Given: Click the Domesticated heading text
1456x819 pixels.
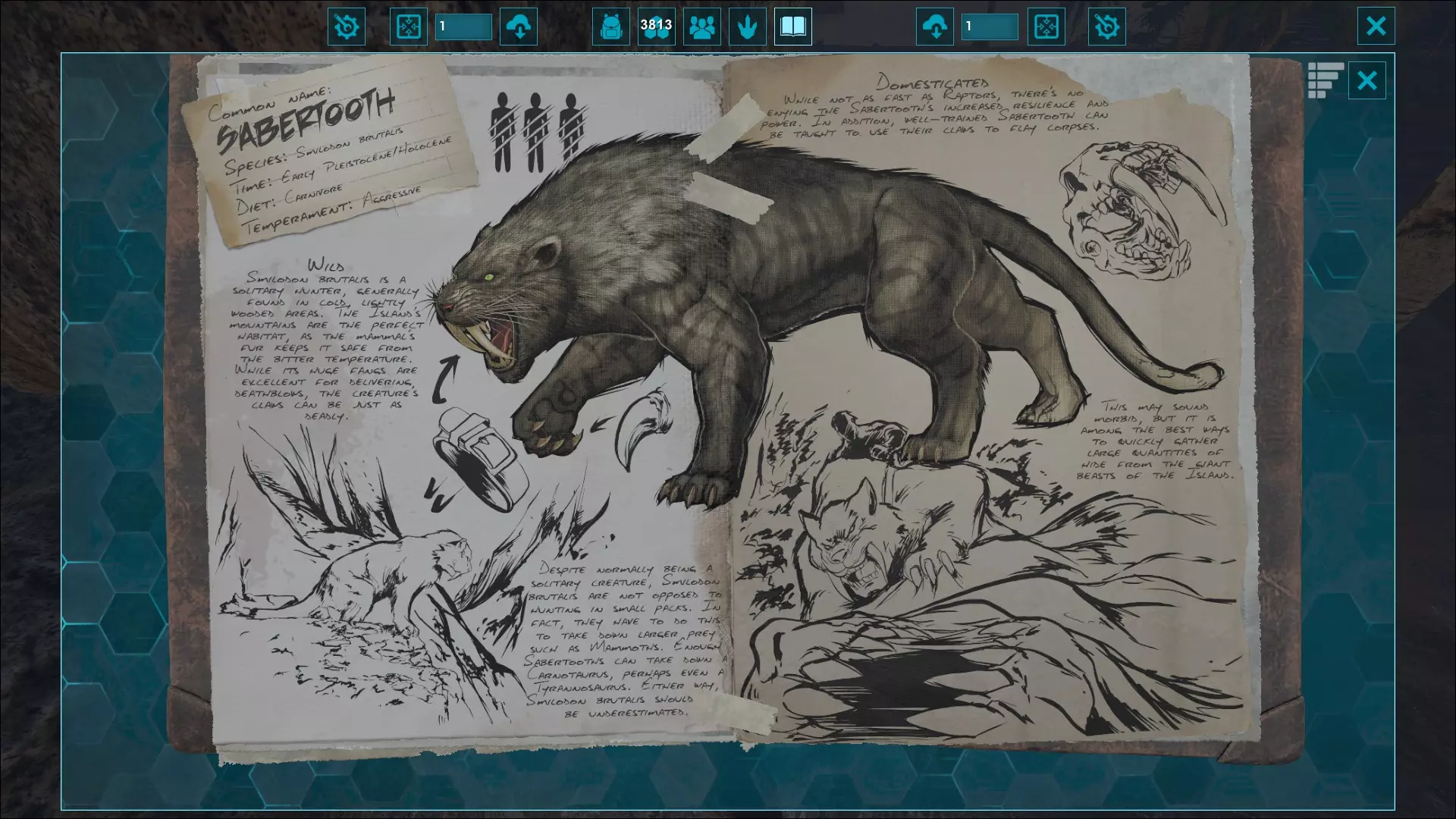Looking at the screenshot, I should coord(932,82).
